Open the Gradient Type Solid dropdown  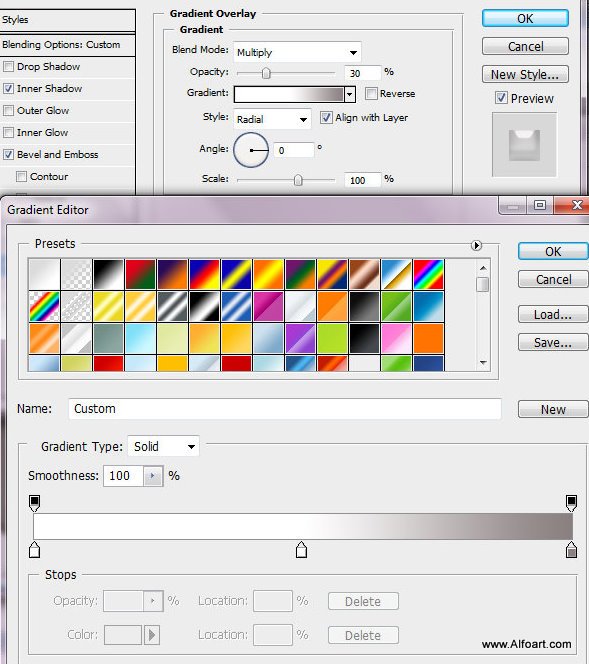click(163, 446)
